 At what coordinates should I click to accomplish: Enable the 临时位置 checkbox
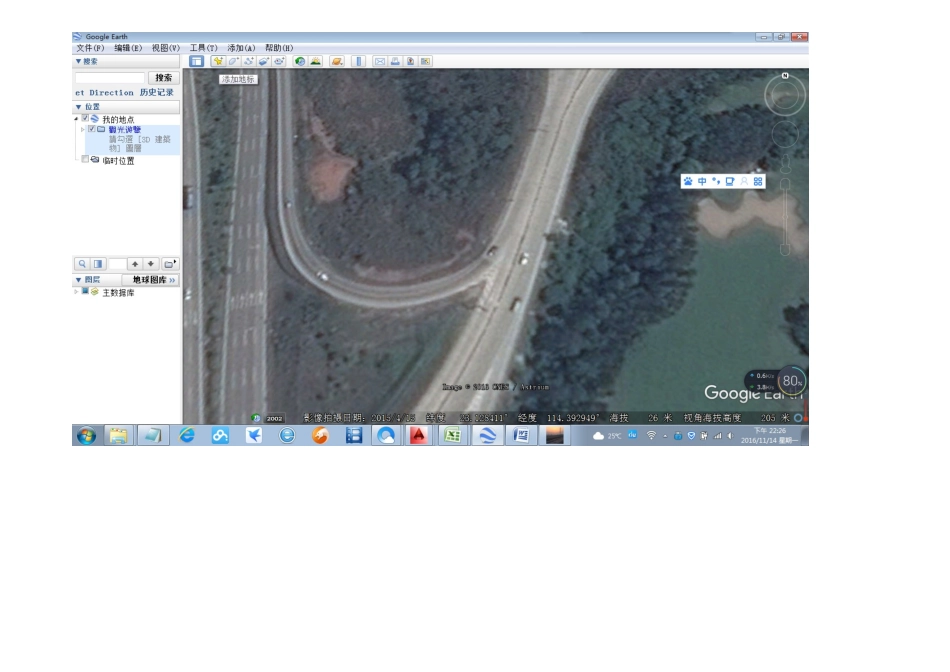pyautogui.click(x=85, y=159)
